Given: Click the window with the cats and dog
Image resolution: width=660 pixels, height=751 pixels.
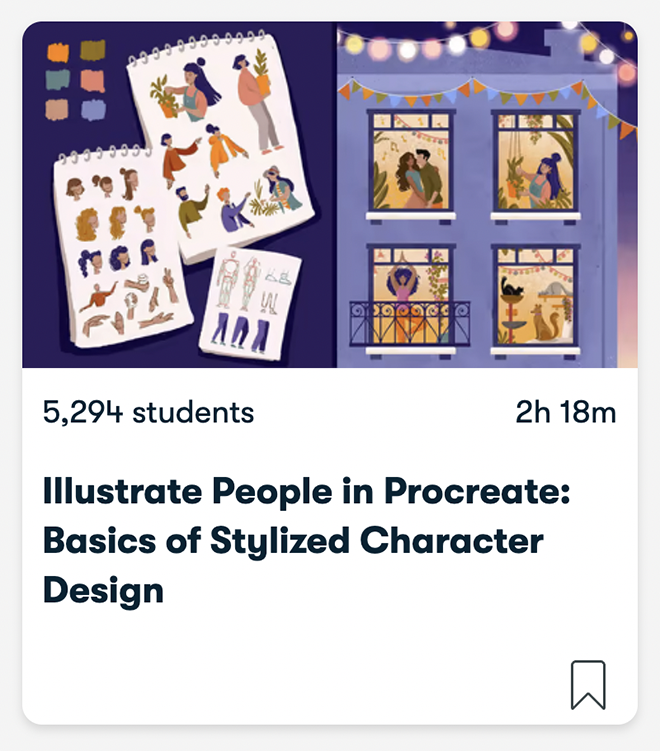Looking at the screenshot, I should coord(537,298).
